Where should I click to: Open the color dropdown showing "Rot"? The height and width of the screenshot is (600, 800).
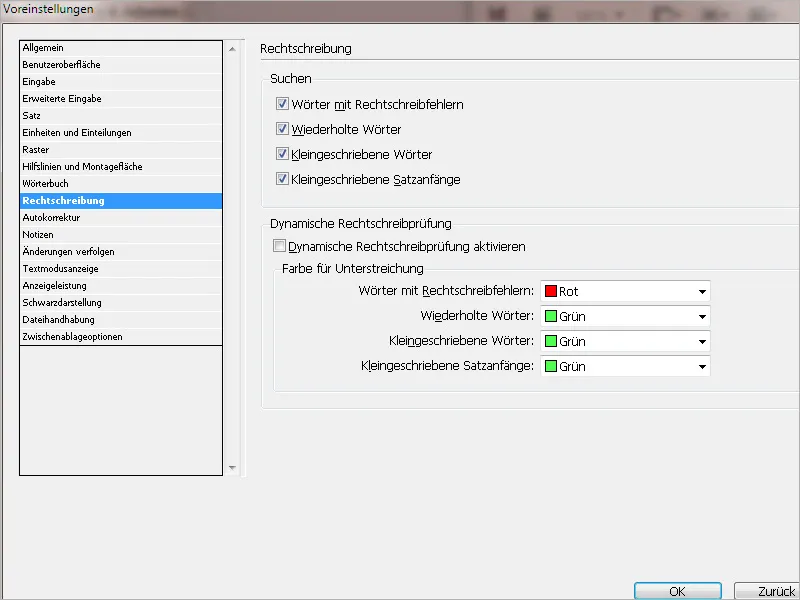[700, 291]
